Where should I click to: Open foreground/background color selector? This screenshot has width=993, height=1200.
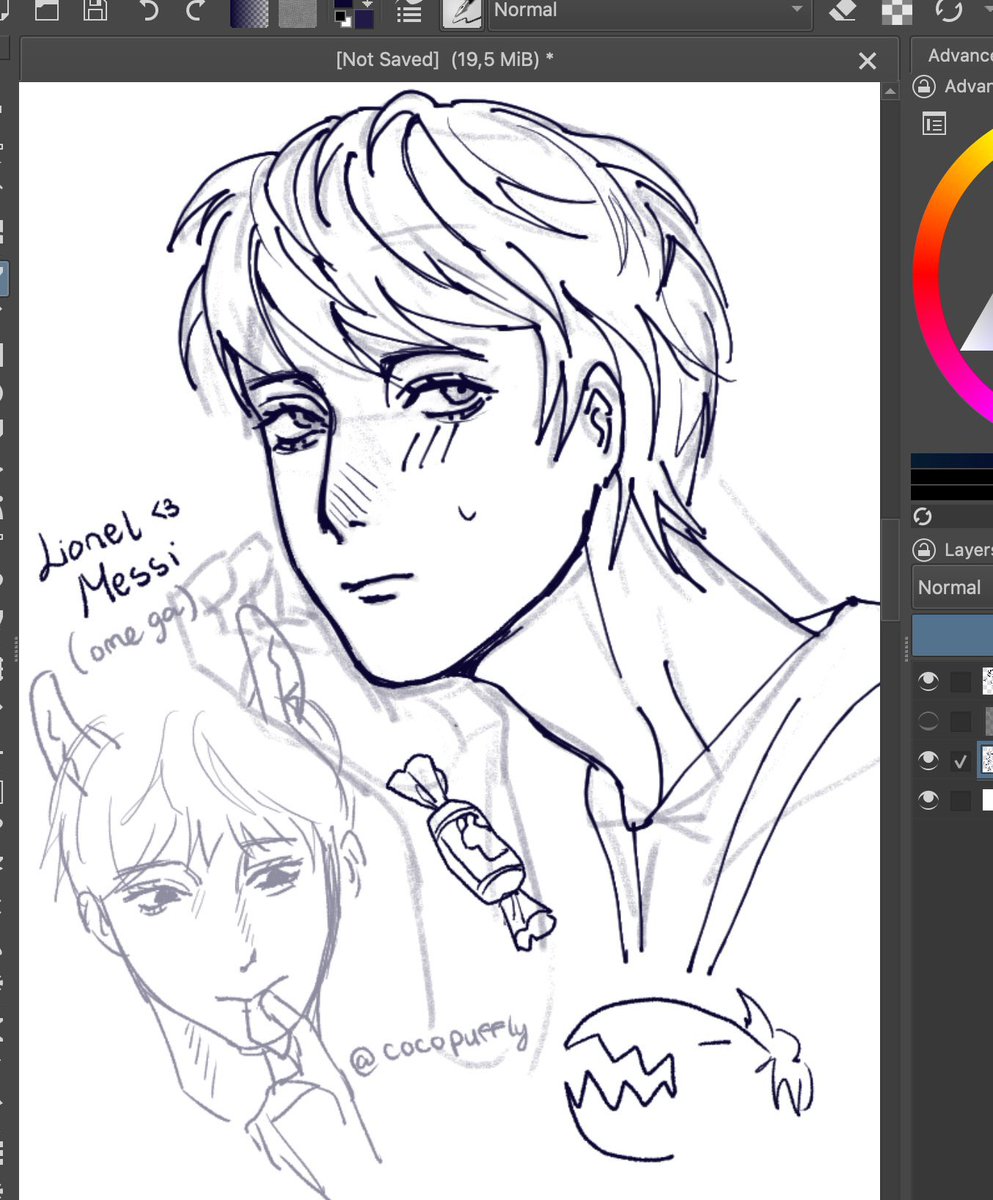[x=354, y=13]
